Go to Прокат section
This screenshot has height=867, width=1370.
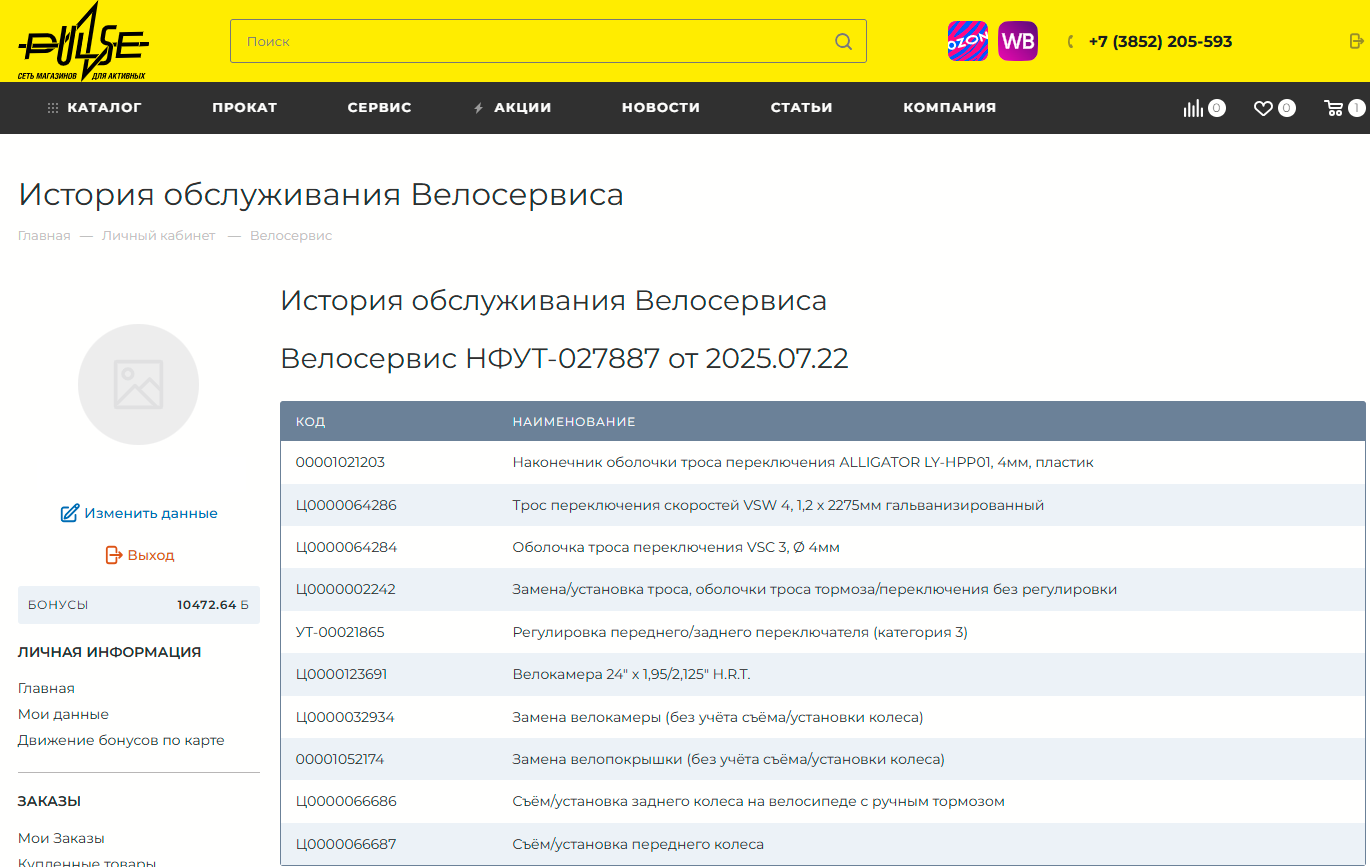pos(244,108)
